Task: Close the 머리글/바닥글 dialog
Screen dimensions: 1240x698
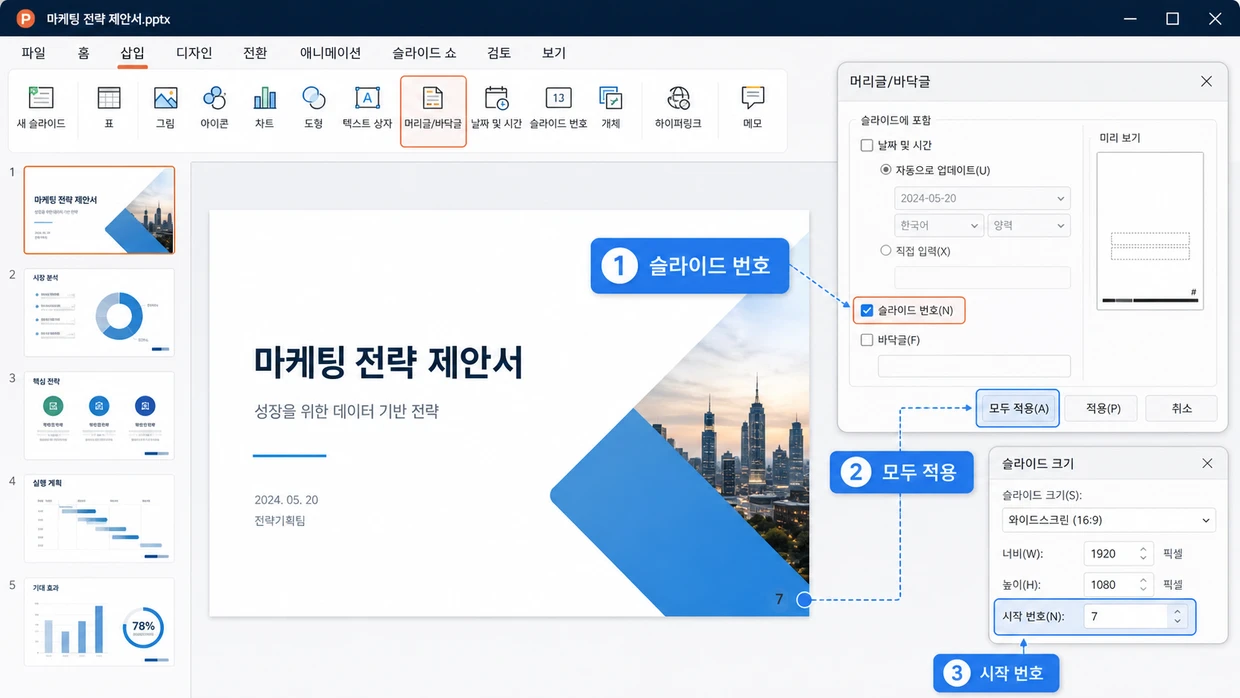Action: coord(1206,81)
